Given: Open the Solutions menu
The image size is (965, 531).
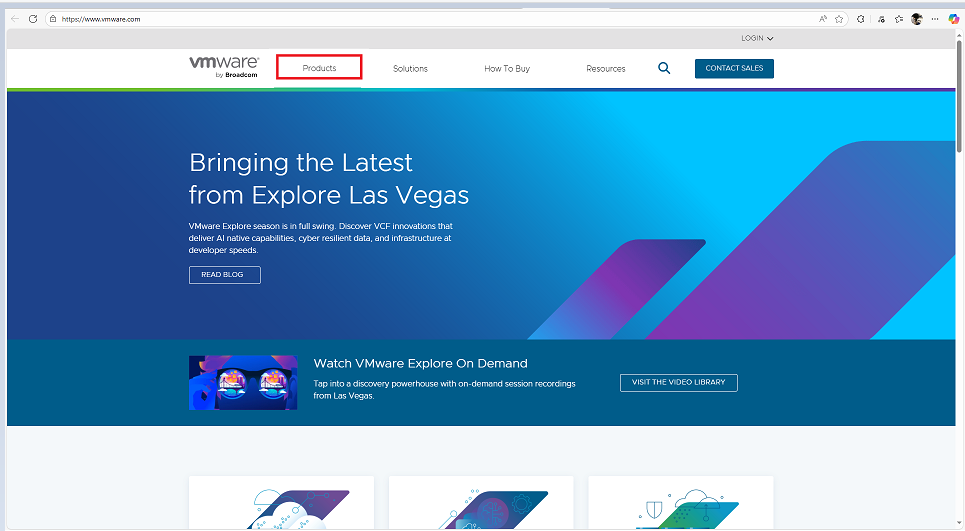Looking at the screenshot, I should [x=410, y=68].
